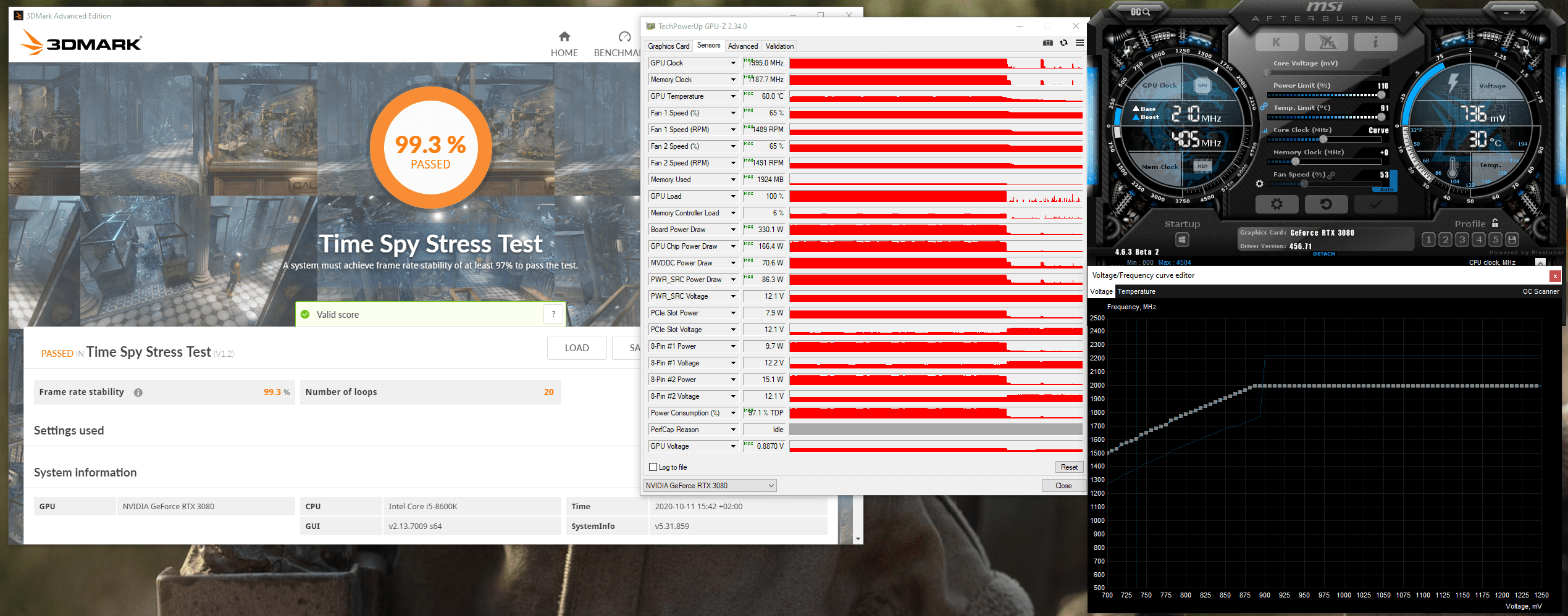Image resolution: width=1568 pixels, height=616 pixels.
Task: Click the GPU Load sensor graph
Action: coord(936,196)
